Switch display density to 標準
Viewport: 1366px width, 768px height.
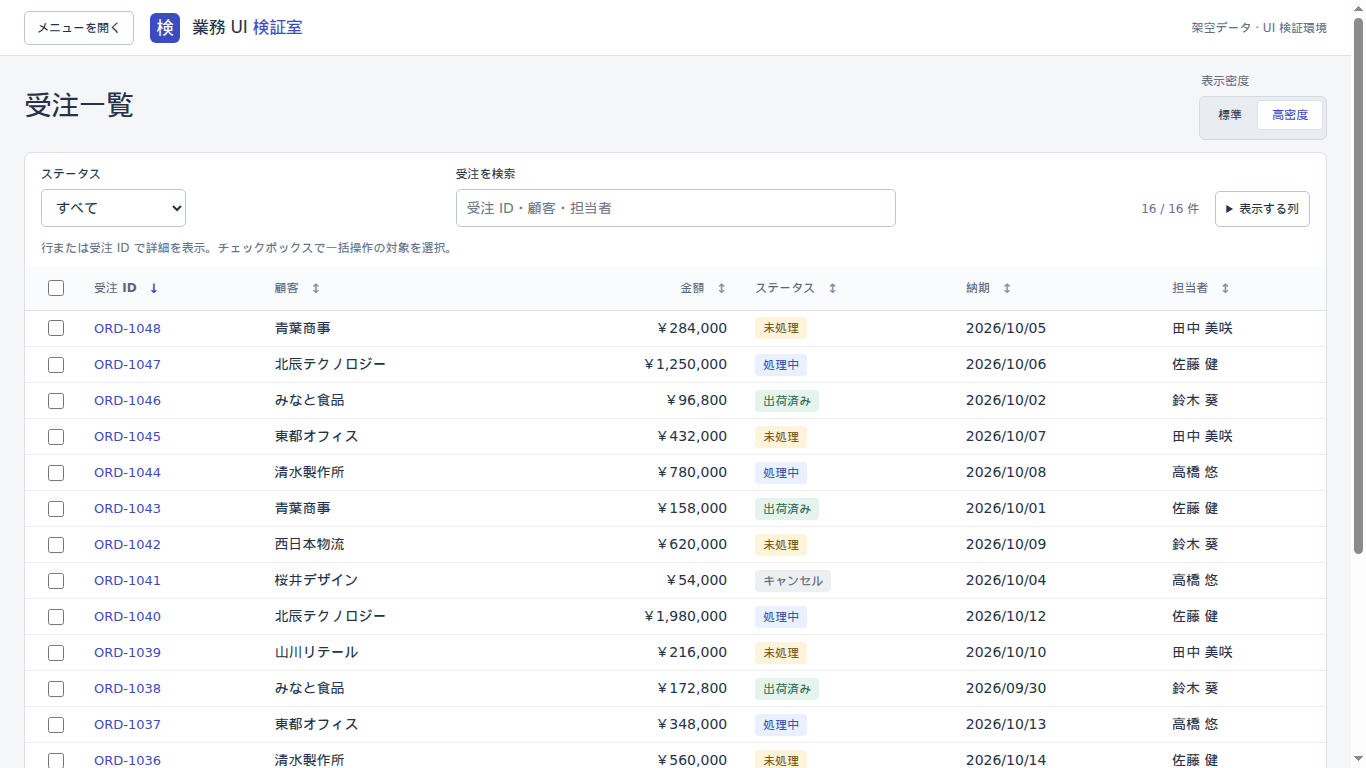click(x=1230, y=115)
